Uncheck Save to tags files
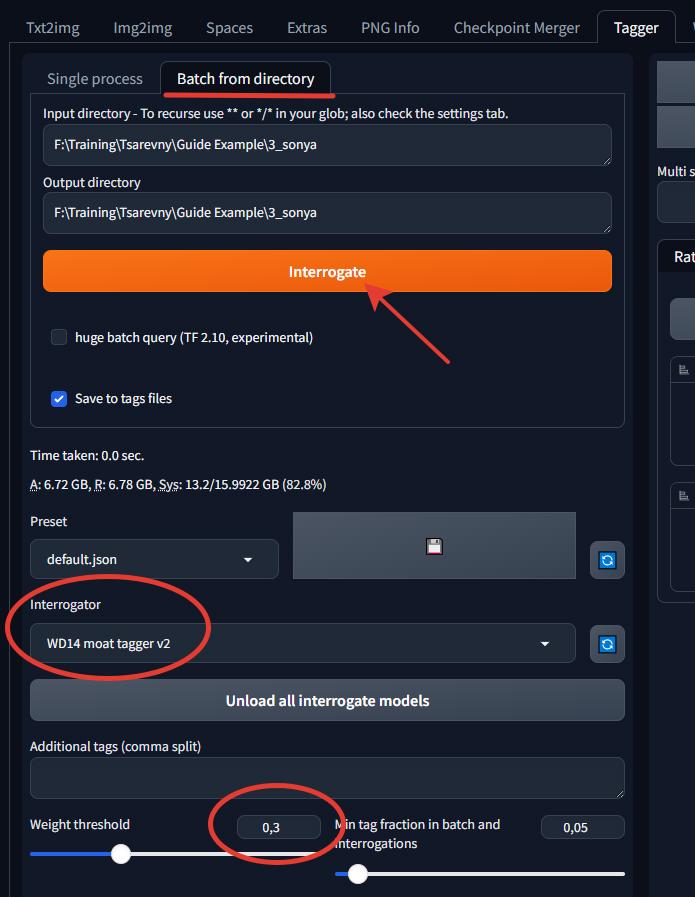Viewport: 695px width, 897px height. click(59, 399)
